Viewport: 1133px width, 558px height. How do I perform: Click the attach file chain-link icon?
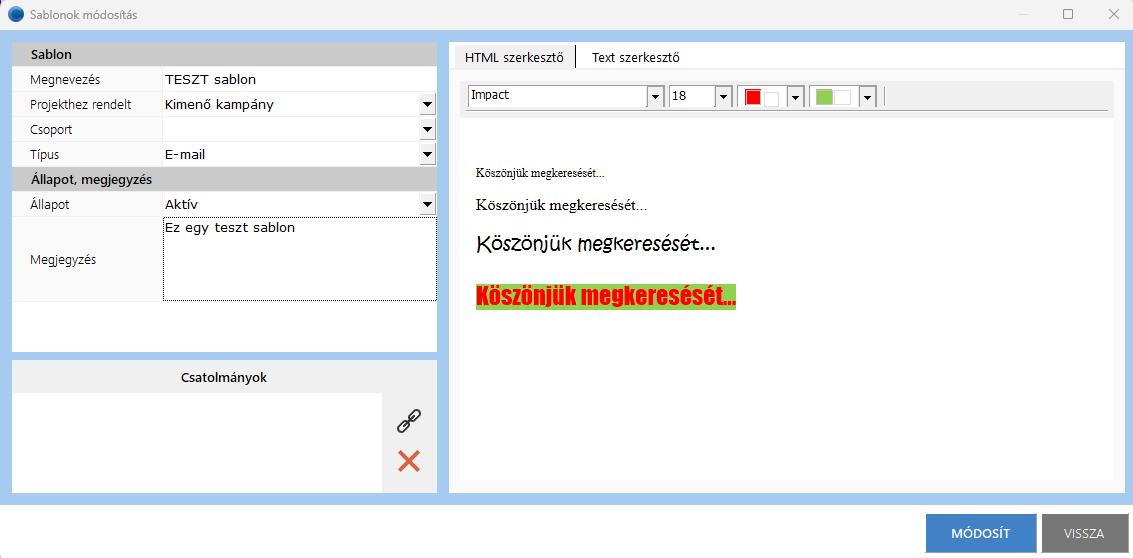[x=409, y=421]
